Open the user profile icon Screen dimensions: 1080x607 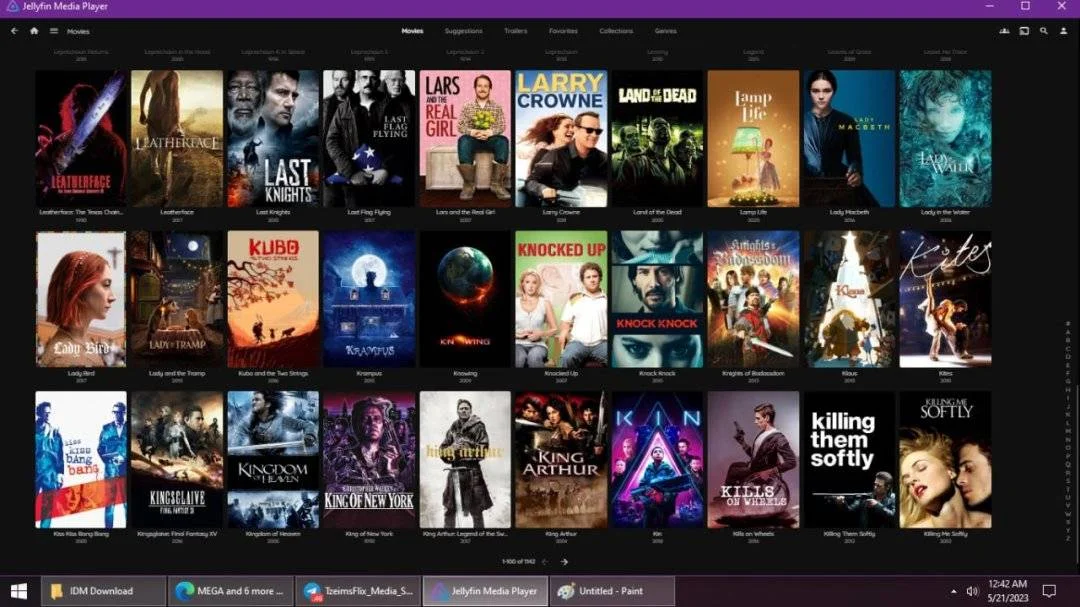point(1063,31)
